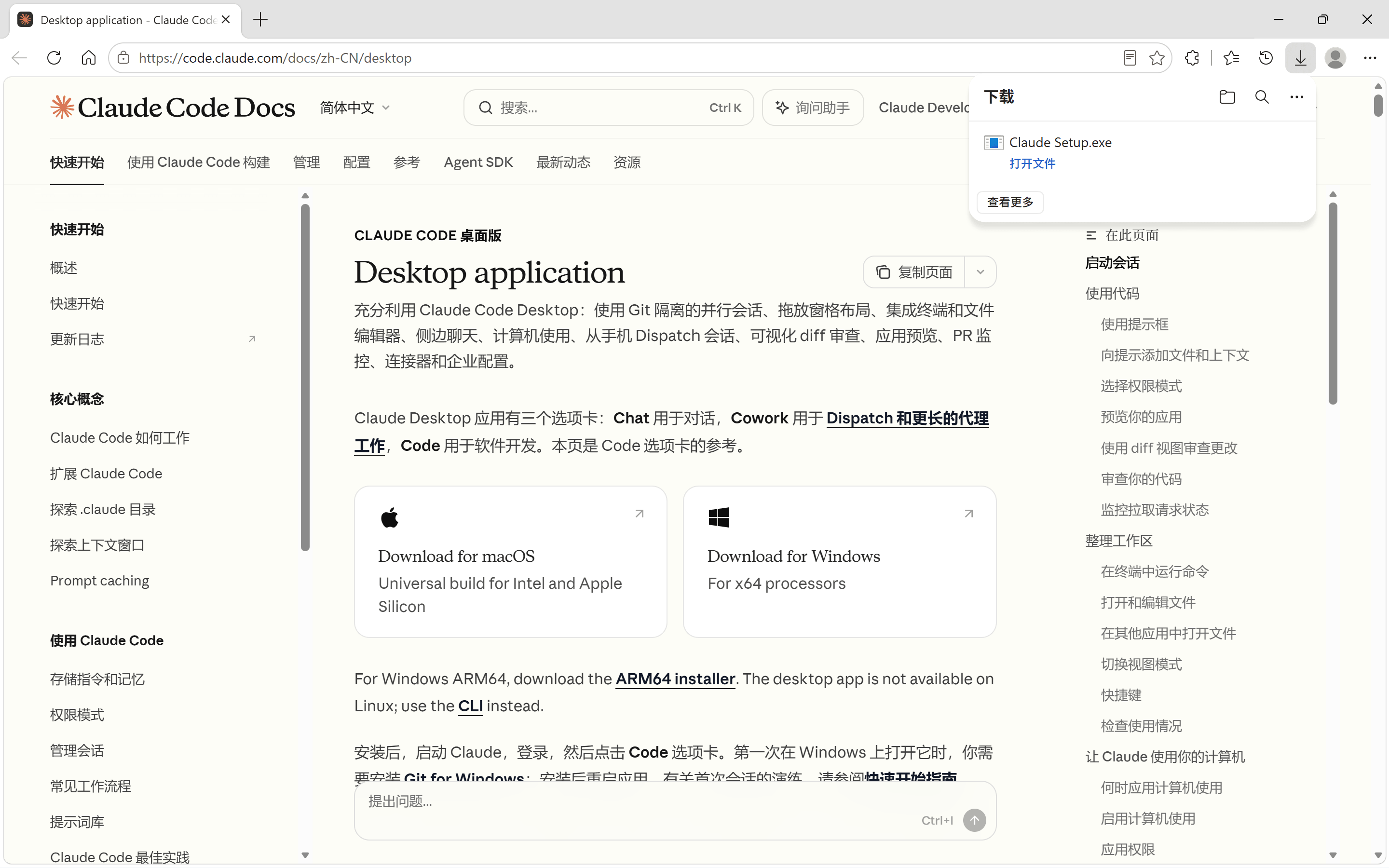Click the table of contents scrollbar thumb
1389x868 pixels.
1333,304
